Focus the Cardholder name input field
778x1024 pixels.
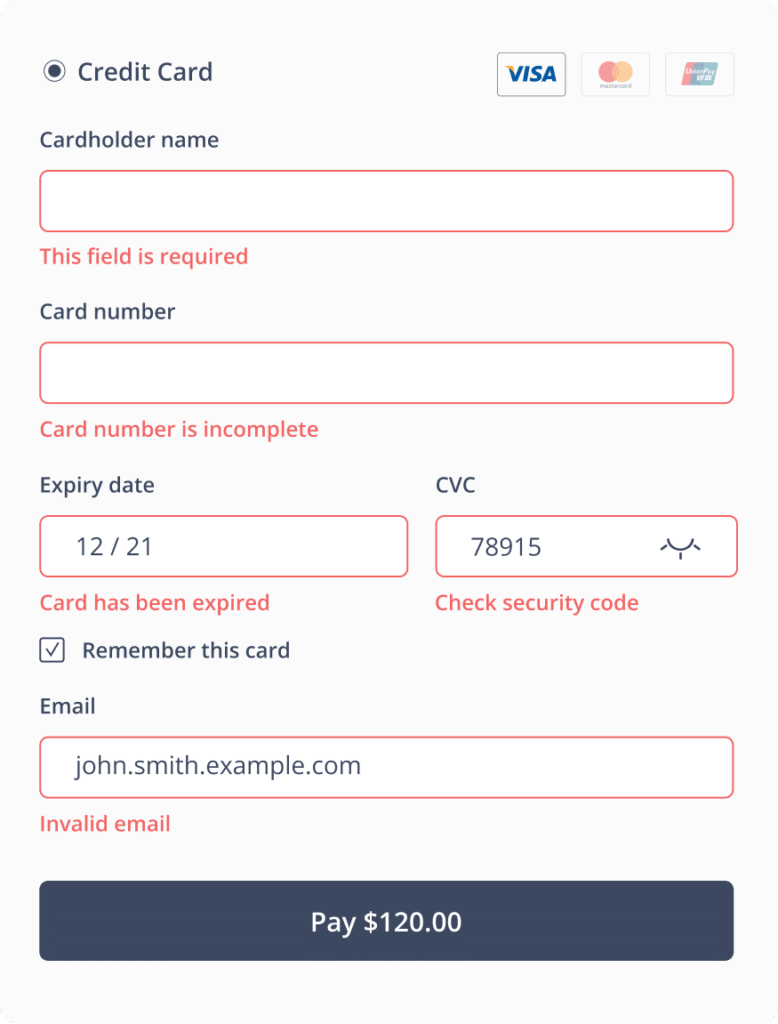click(386, 201)
